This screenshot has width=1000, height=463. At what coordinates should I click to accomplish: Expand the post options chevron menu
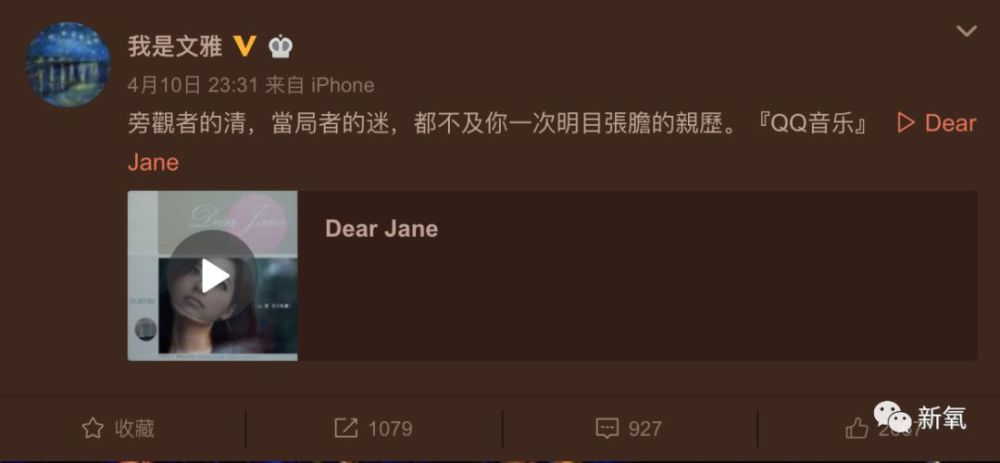point(967,31)
